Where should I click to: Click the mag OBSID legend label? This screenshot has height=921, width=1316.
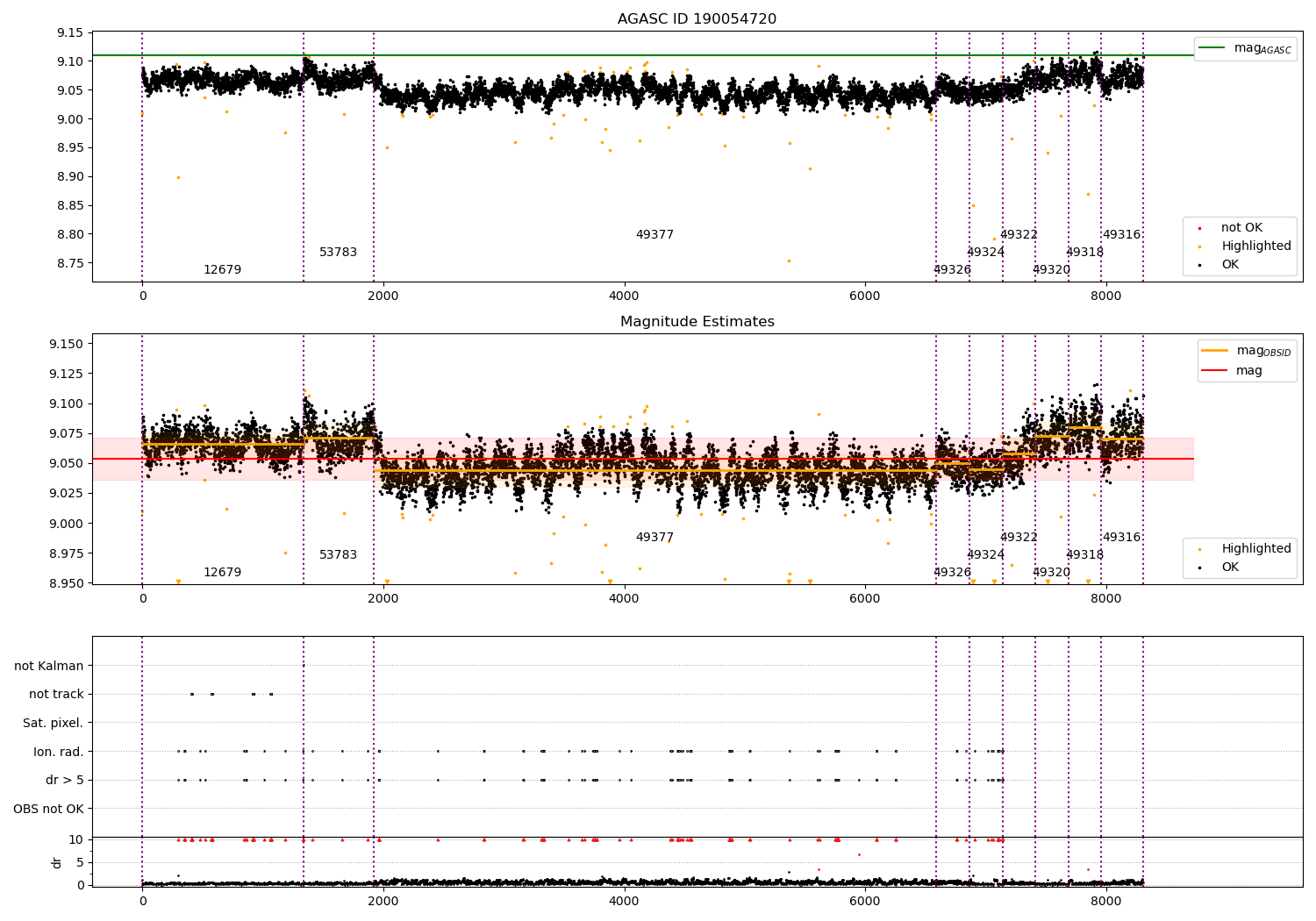[x=1263, y=351]
